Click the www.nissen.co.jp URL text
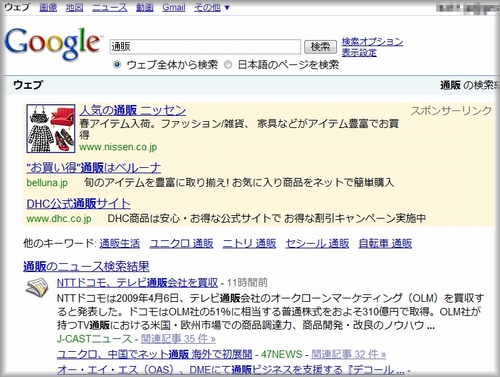The height and width of the screenshot is (377, 500). [118, 147]
